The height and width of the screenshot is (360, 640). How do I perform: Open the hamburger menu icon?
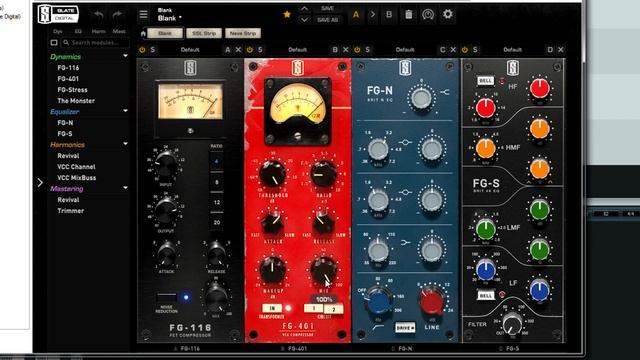(143, 15)
